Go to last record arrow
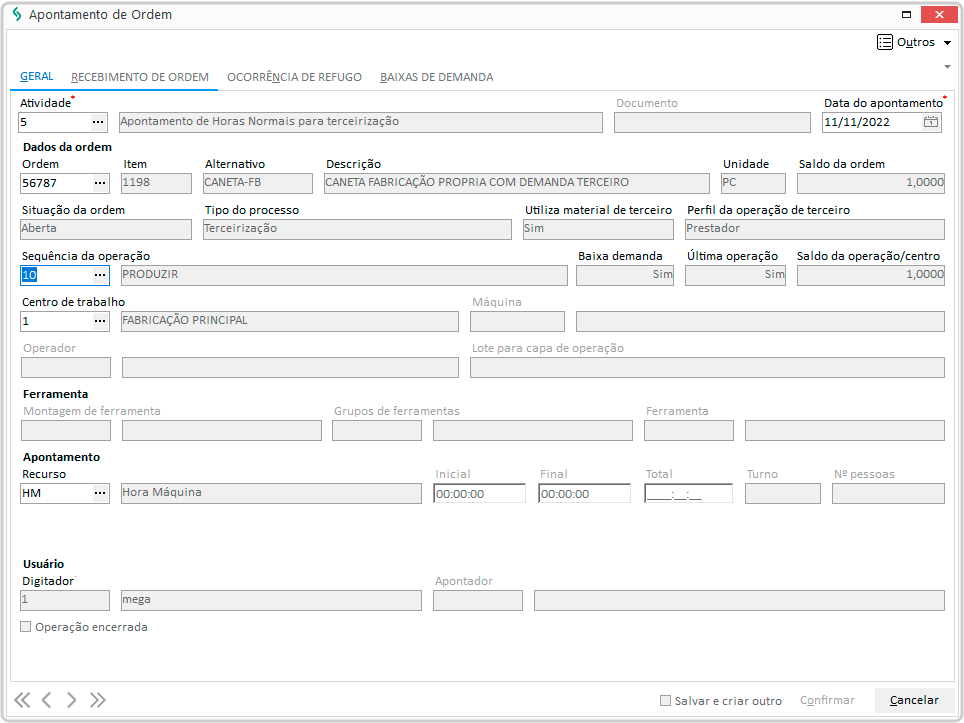 97,700
